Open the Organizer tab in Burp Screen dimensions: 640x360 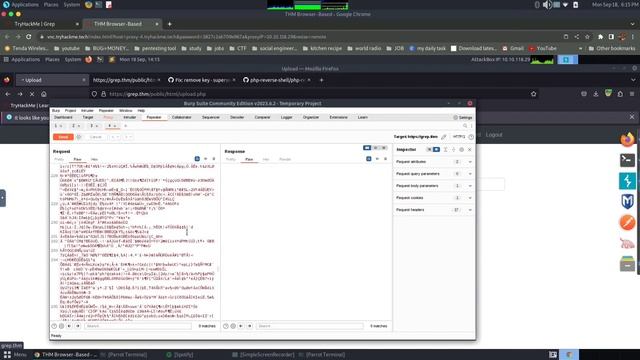(311, 118)
